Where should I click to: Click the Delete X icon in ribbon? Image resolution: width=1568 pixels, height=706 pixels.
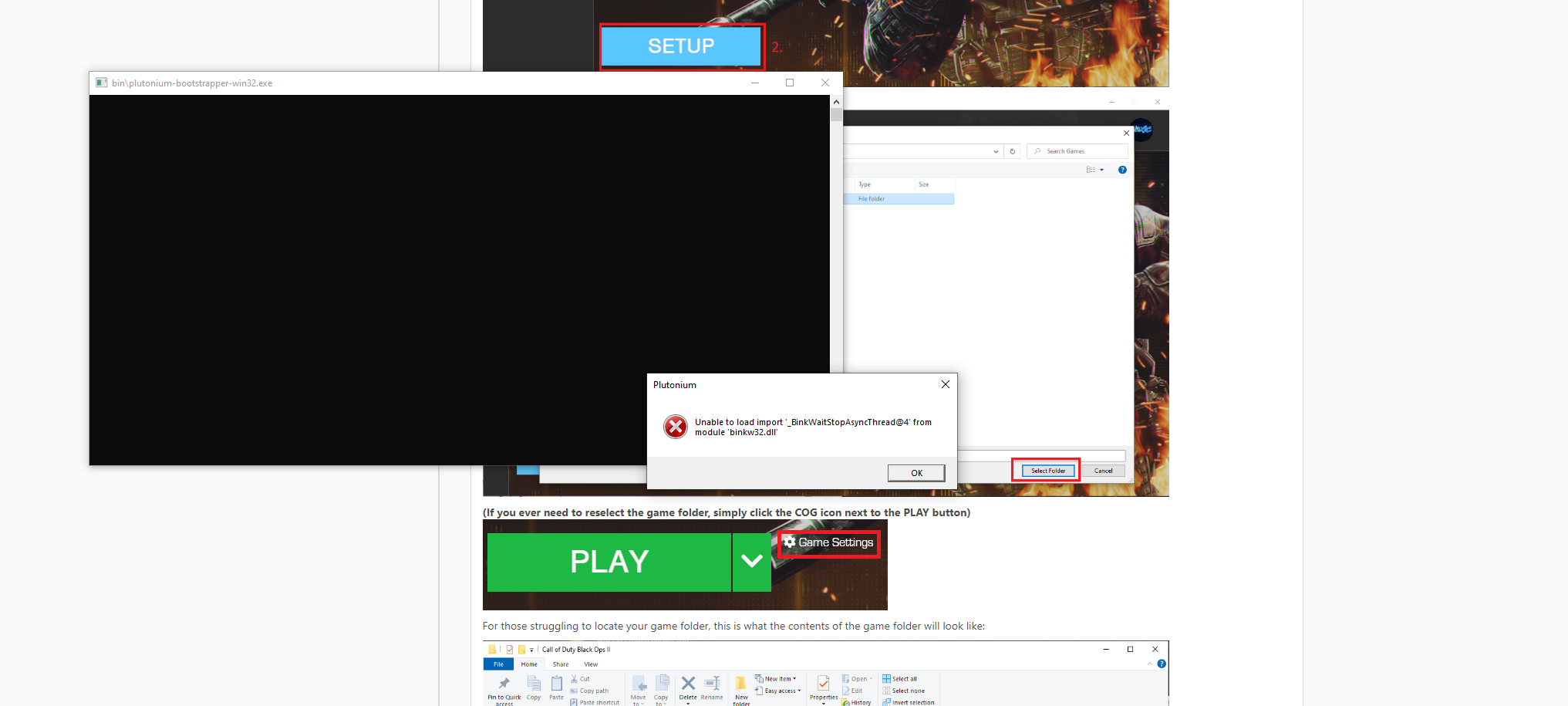pos(688,684)
